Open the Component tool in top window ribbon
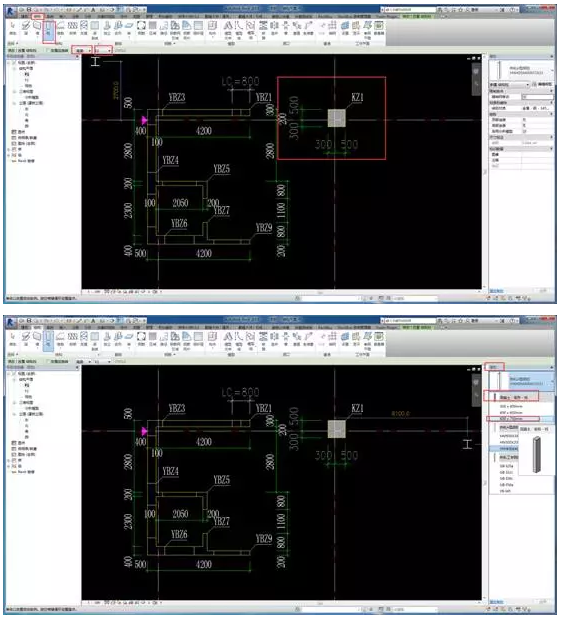 (212, 28)
